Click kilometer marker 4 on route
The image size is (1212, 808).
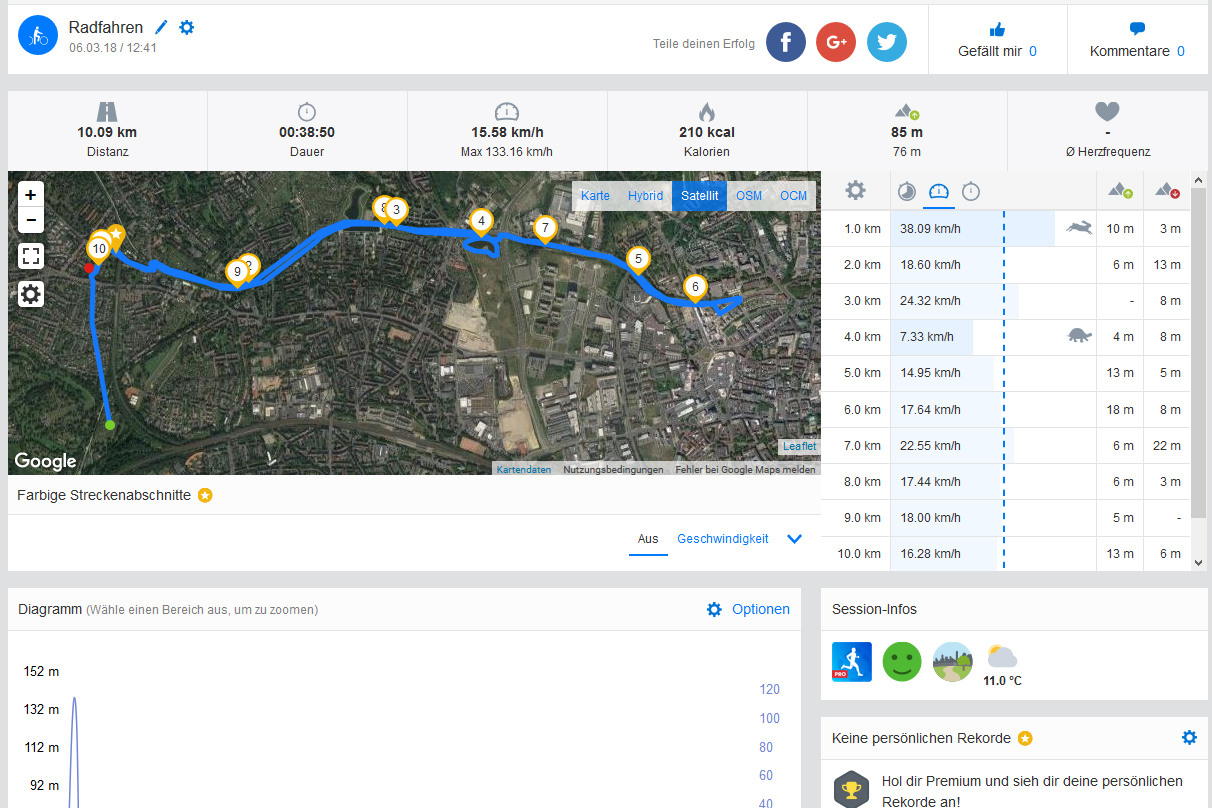(482, 222)
